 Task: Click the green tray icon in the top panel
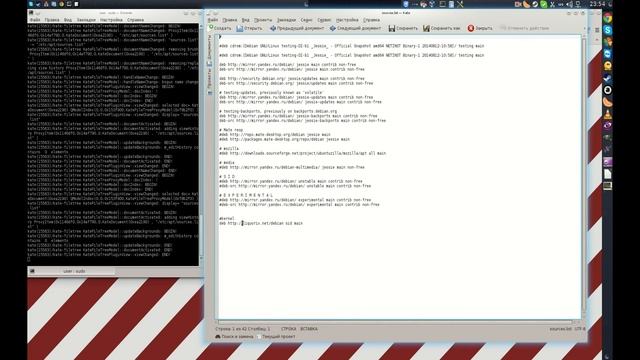[543, 4]
